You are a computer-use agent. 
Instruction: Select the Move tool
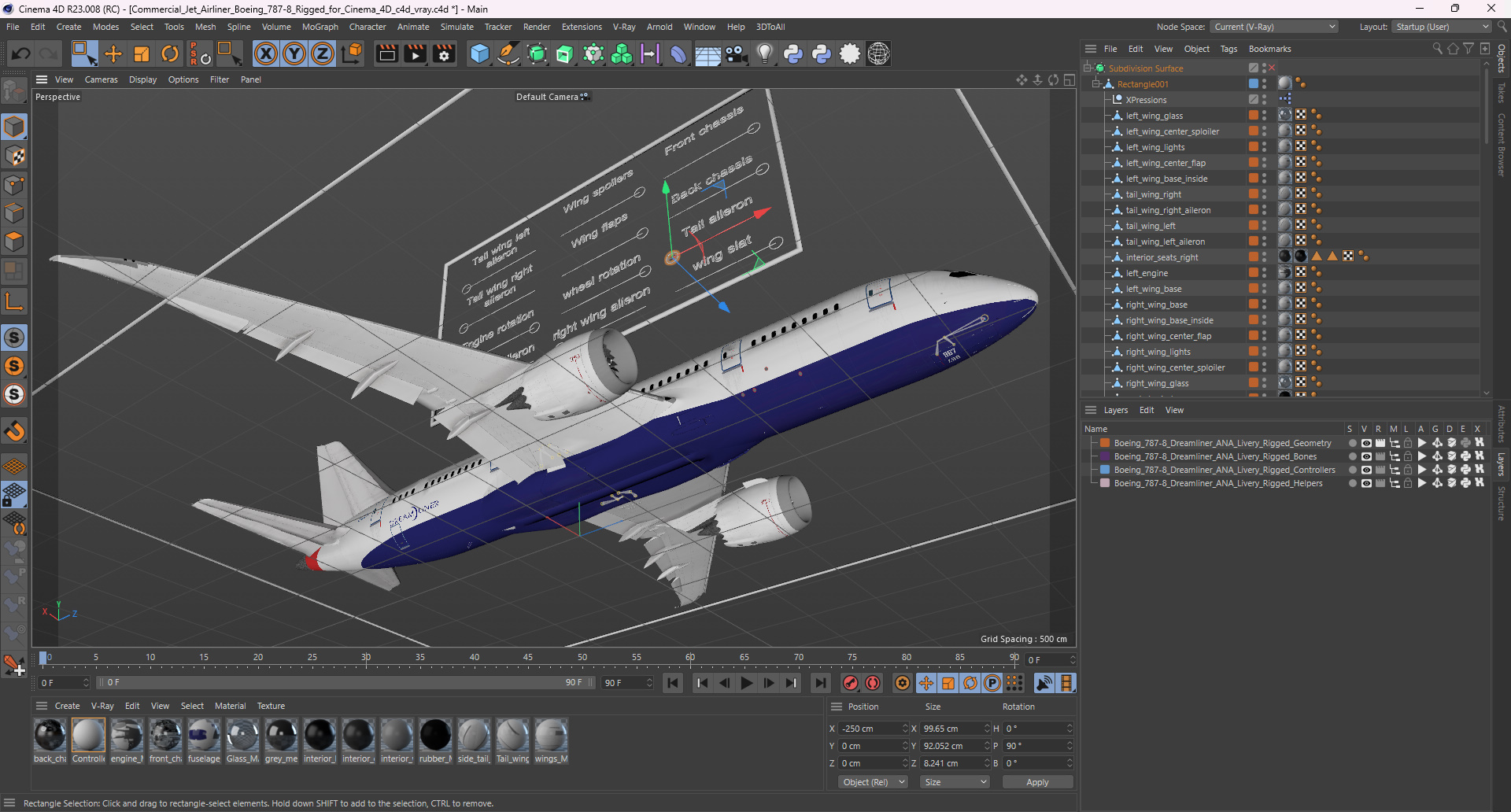[x=113, y=54]
